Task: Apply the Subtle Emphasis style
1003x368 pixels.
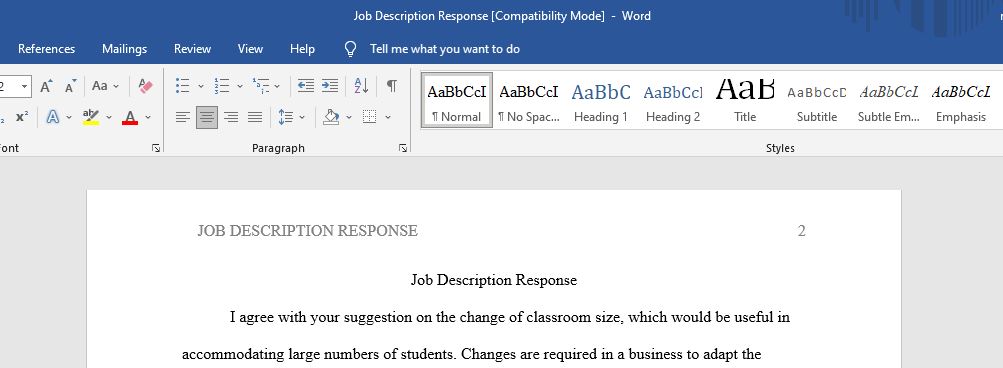Action: click(x=888, y=100)
